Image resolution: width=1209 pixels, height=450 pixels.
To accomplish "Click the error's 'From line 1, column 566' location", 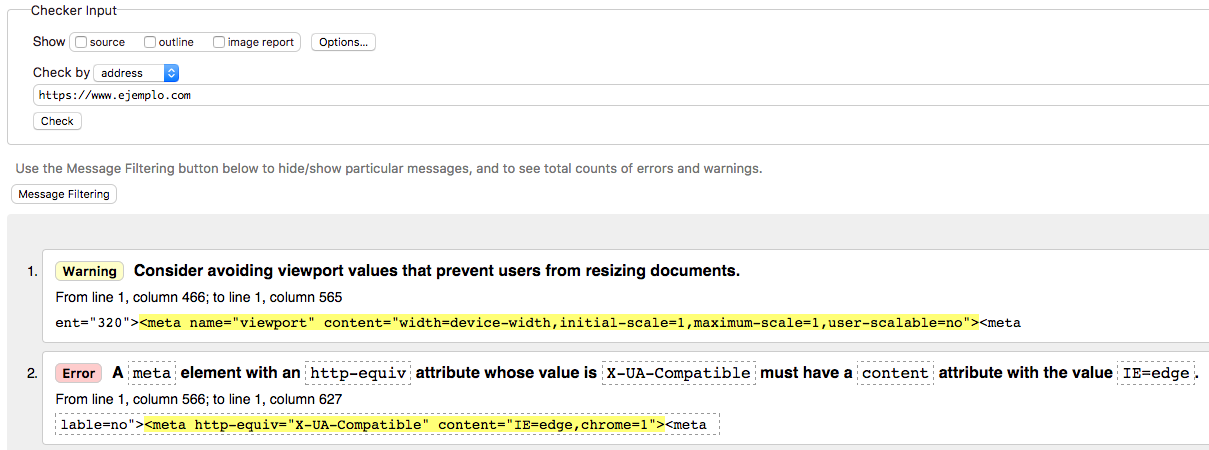I will point(199,400).
